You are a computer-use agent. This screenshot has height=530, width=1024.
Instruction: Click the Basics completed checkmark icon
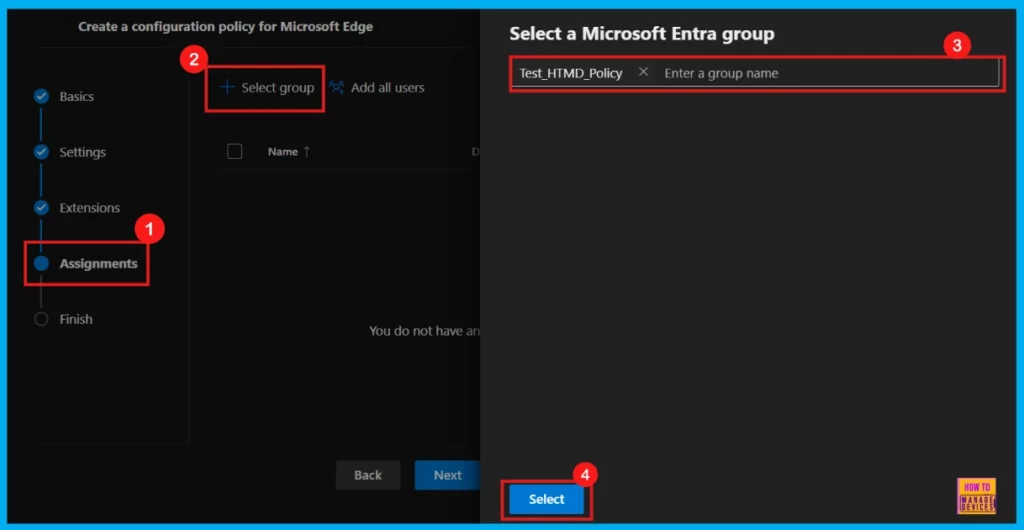41,97
